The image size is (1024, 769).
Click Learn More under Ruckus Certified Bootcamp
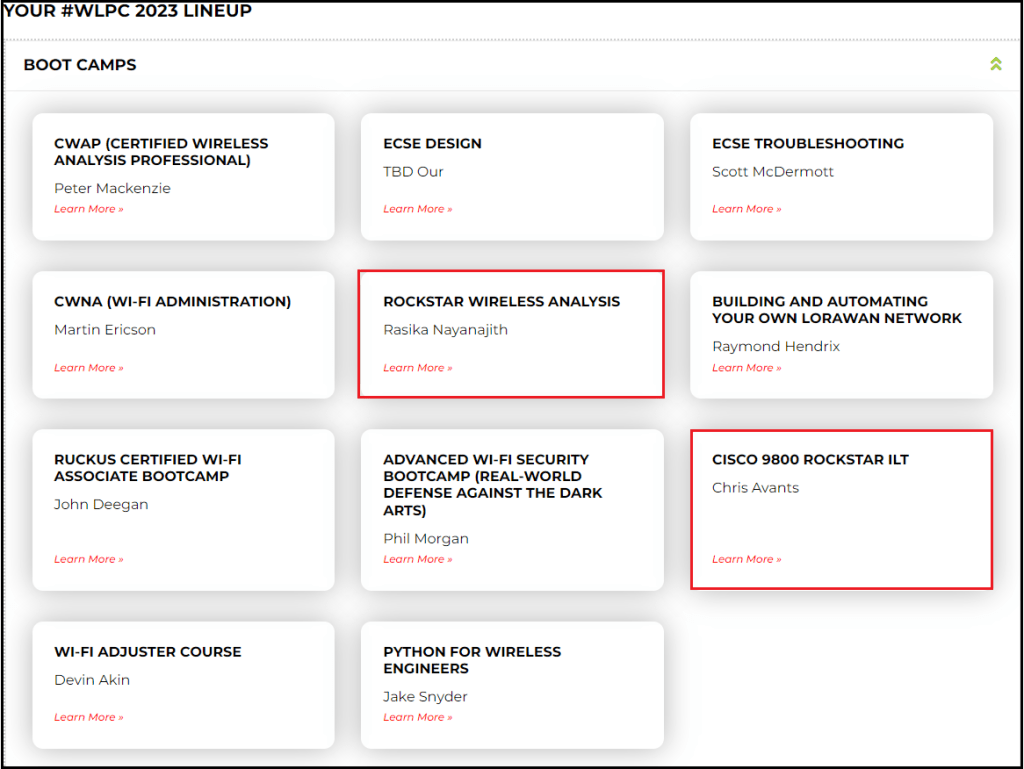[89, 559]
